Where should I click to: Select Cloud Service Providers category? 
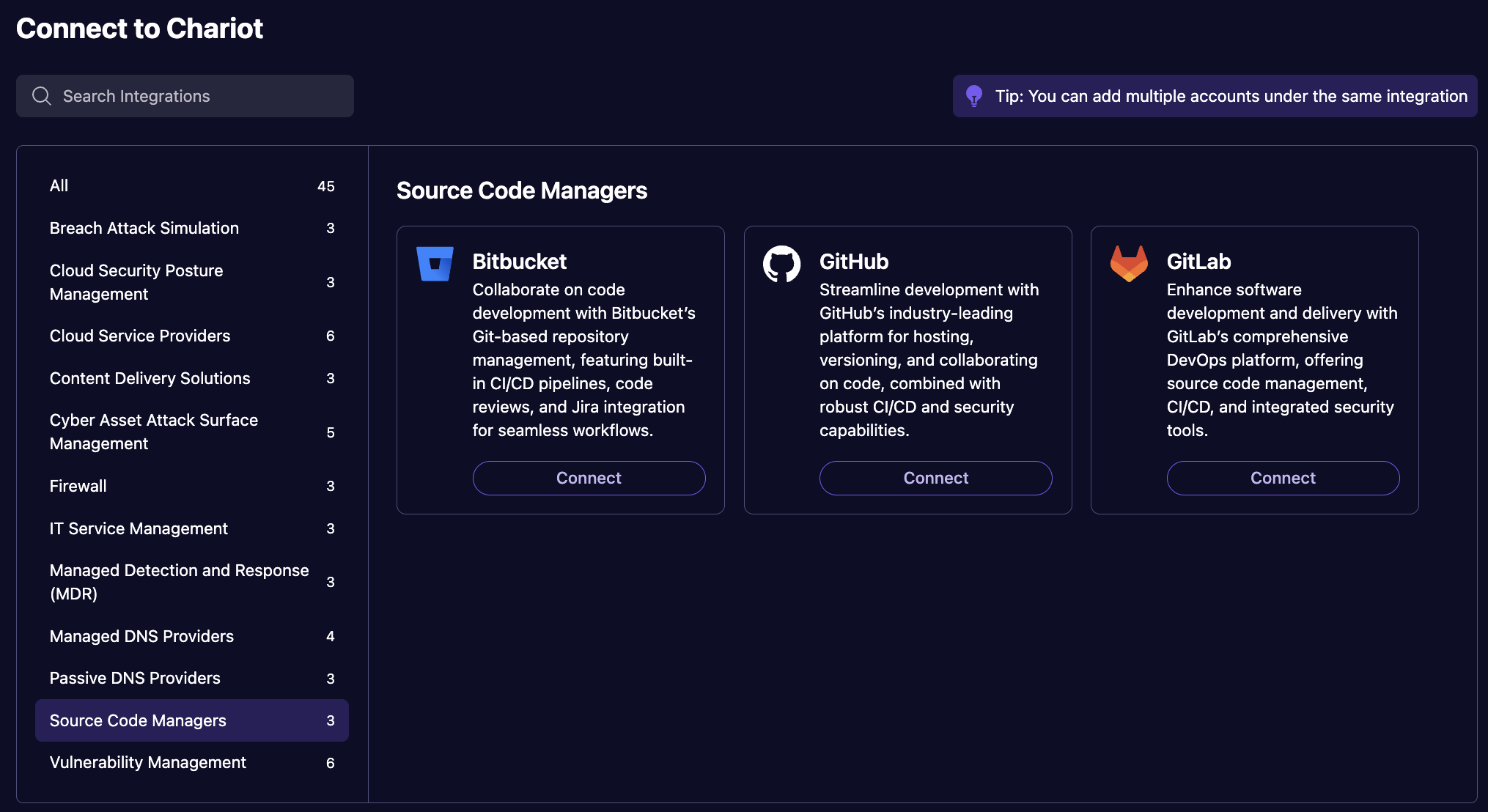(192, 336)
